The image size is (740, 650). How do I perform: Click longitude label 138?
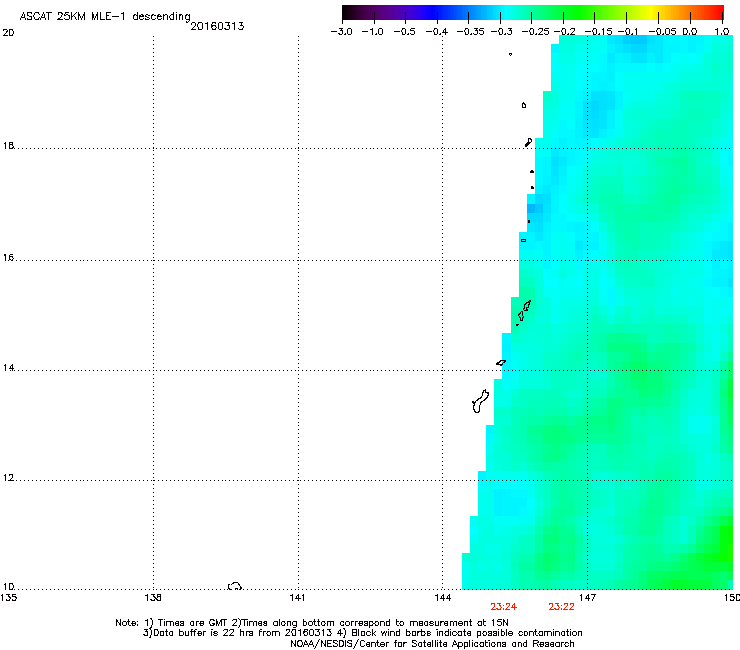153,598
